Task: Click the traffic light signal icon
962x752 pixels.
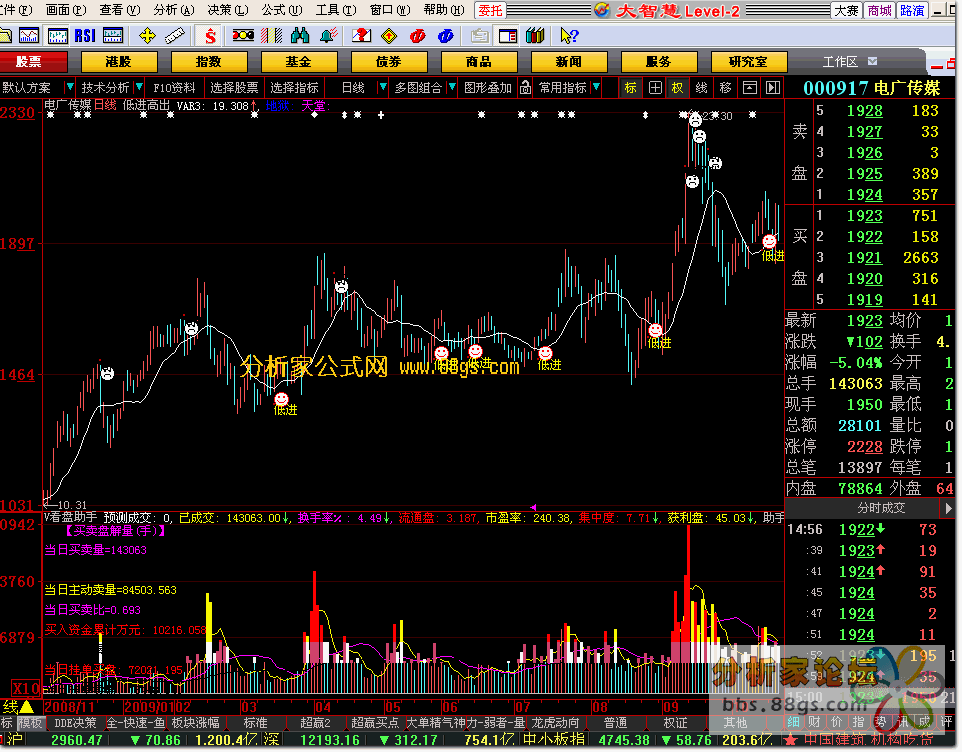Action: click(243, 36)
